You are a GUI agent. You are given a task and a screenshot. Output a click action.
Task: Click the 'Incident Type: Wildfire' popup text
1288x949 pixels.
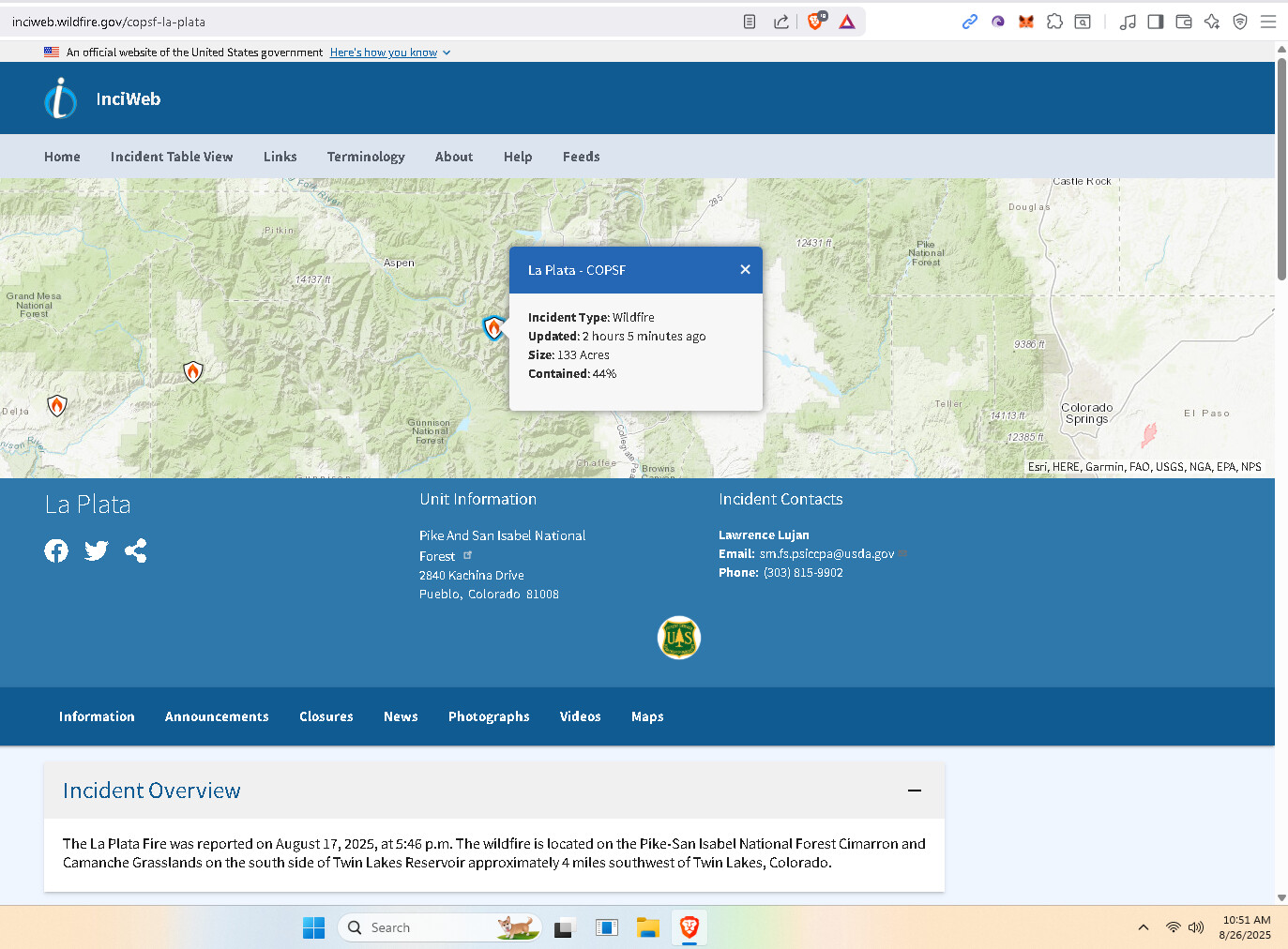(x=591, y=318)
